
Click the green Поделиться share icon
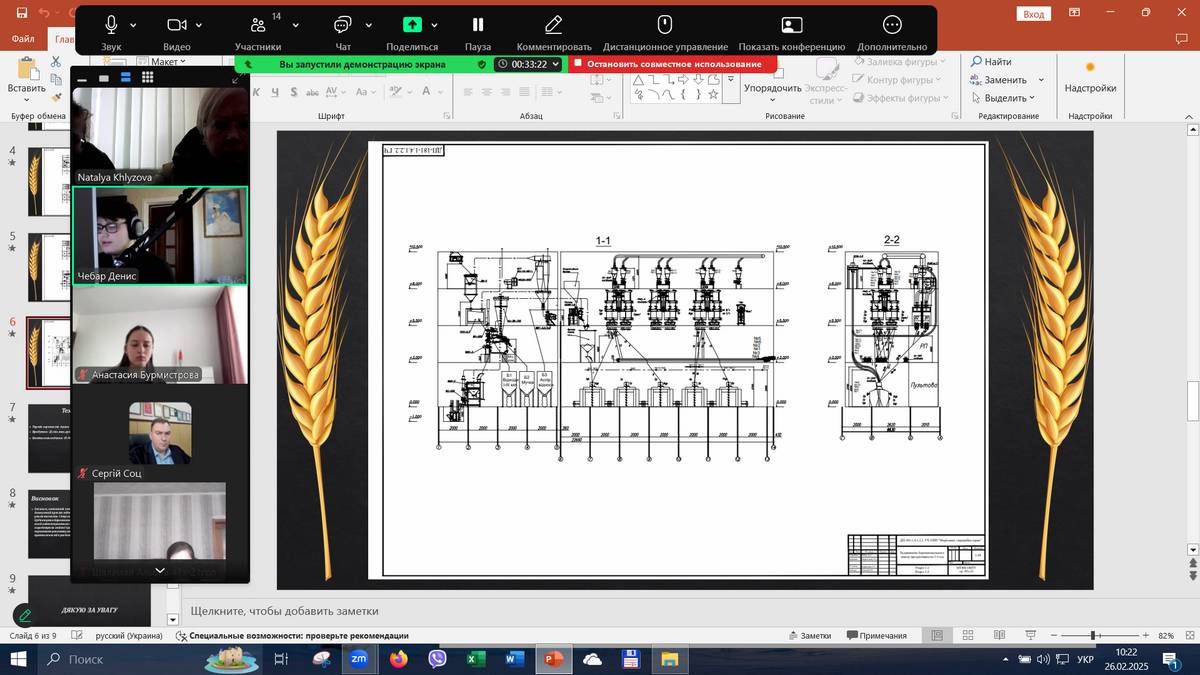tap(412, 25)
